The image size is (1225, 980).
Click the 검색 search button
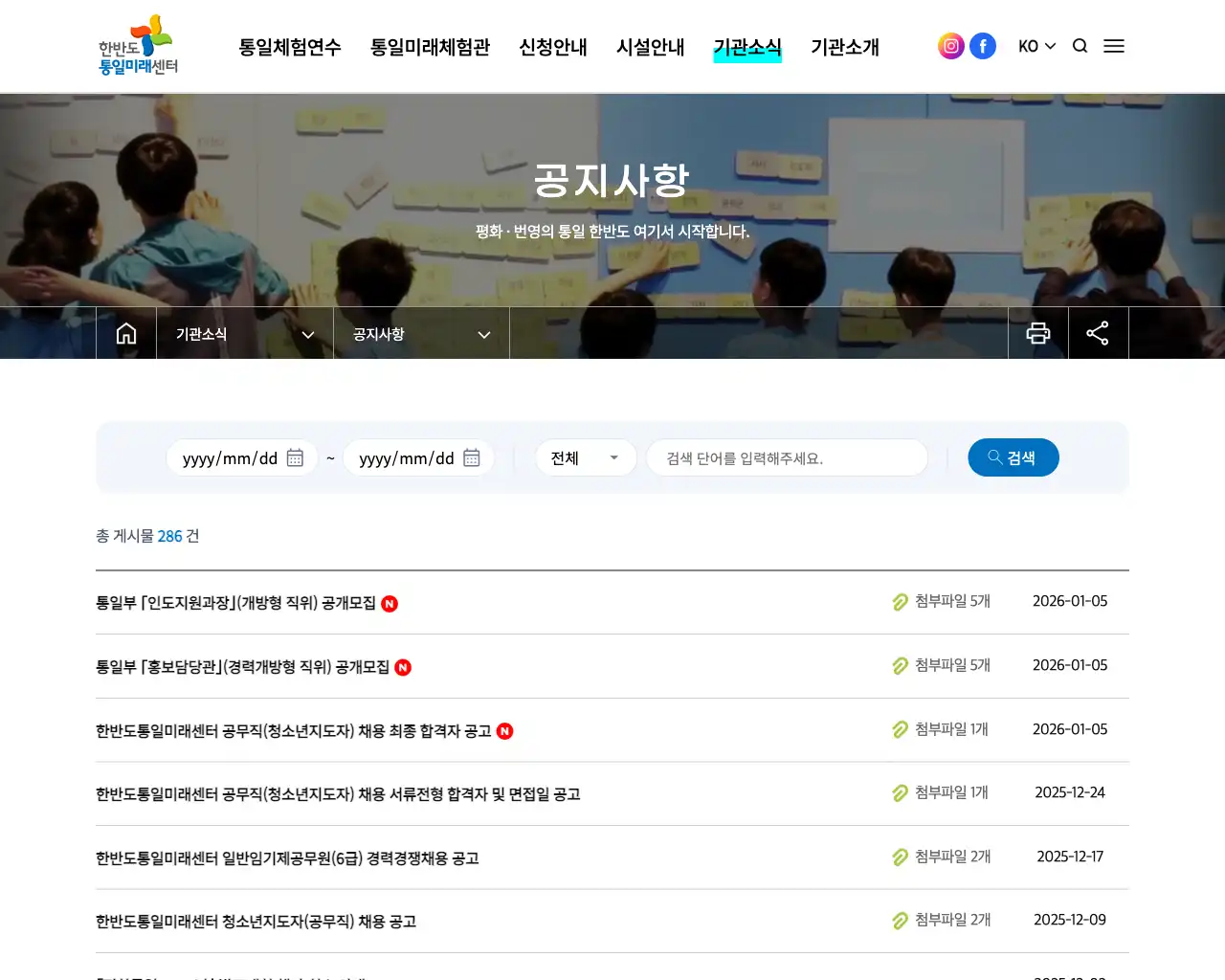tap(1013, 457)
